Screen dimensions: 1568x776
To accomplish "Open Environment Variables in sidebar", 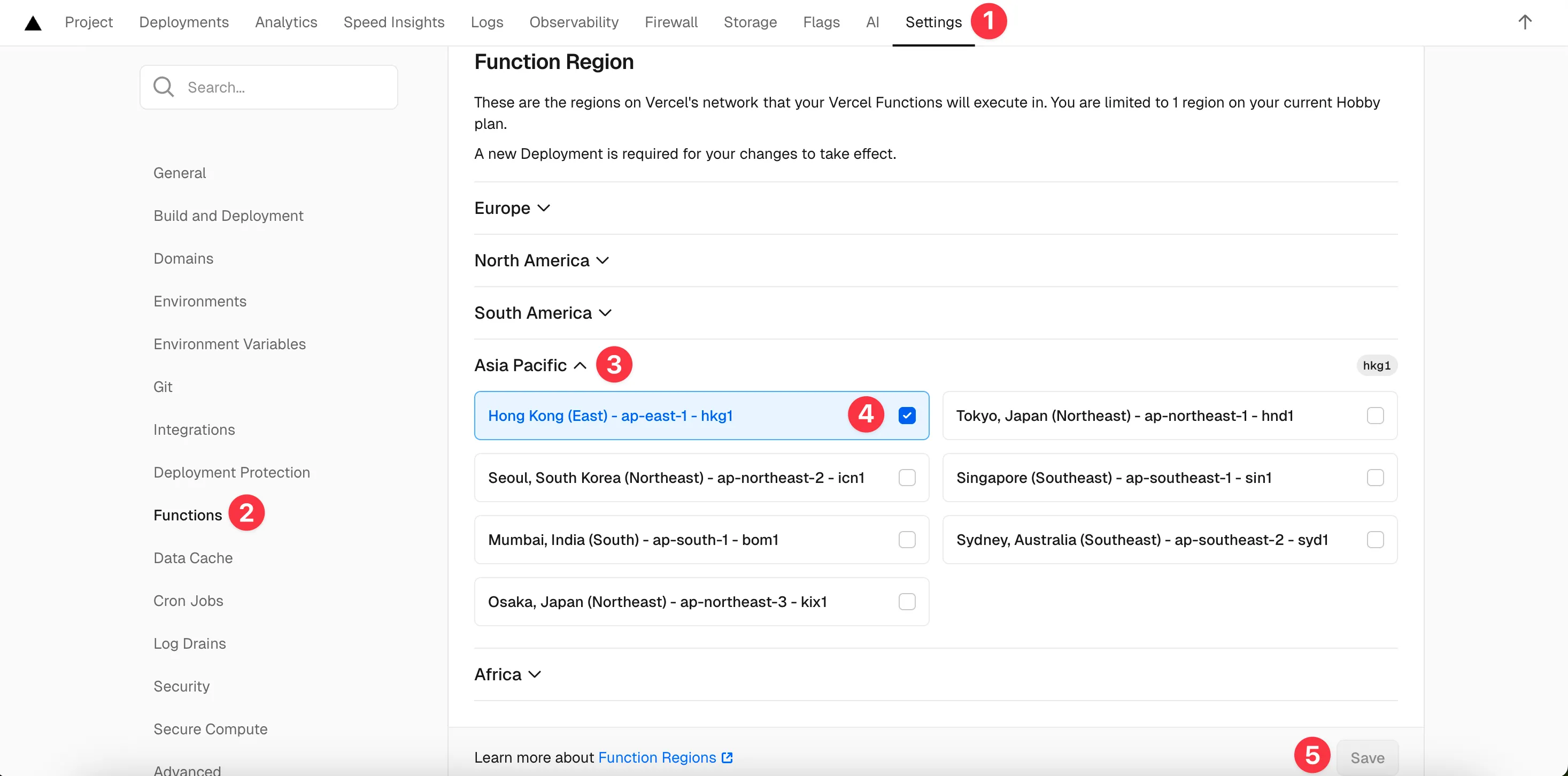I will click(x=229, y=344).
